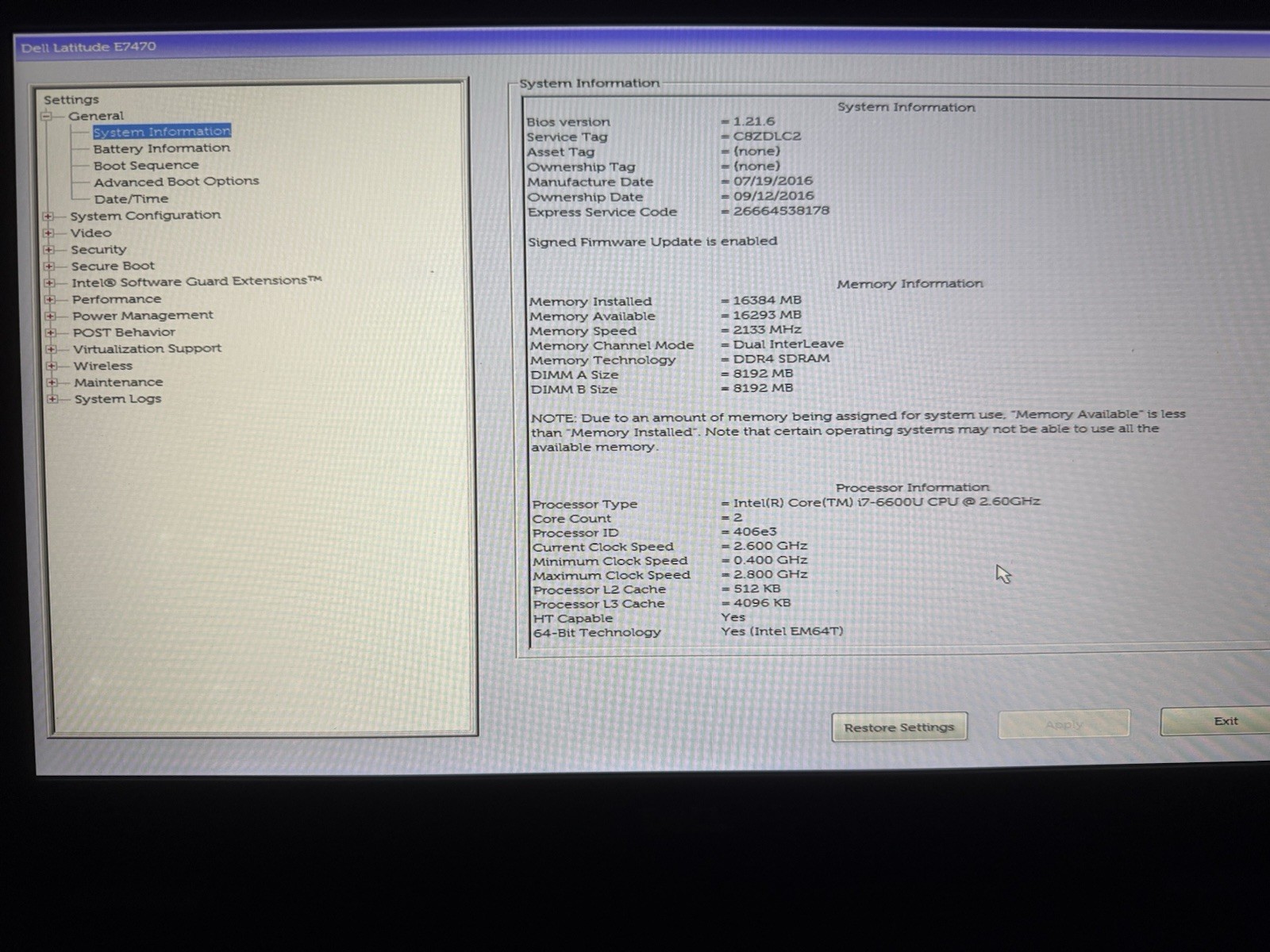Click the DIMM A Size label
The height and width of the screenshot is (952, 1270).
click(x=575, y=374)
